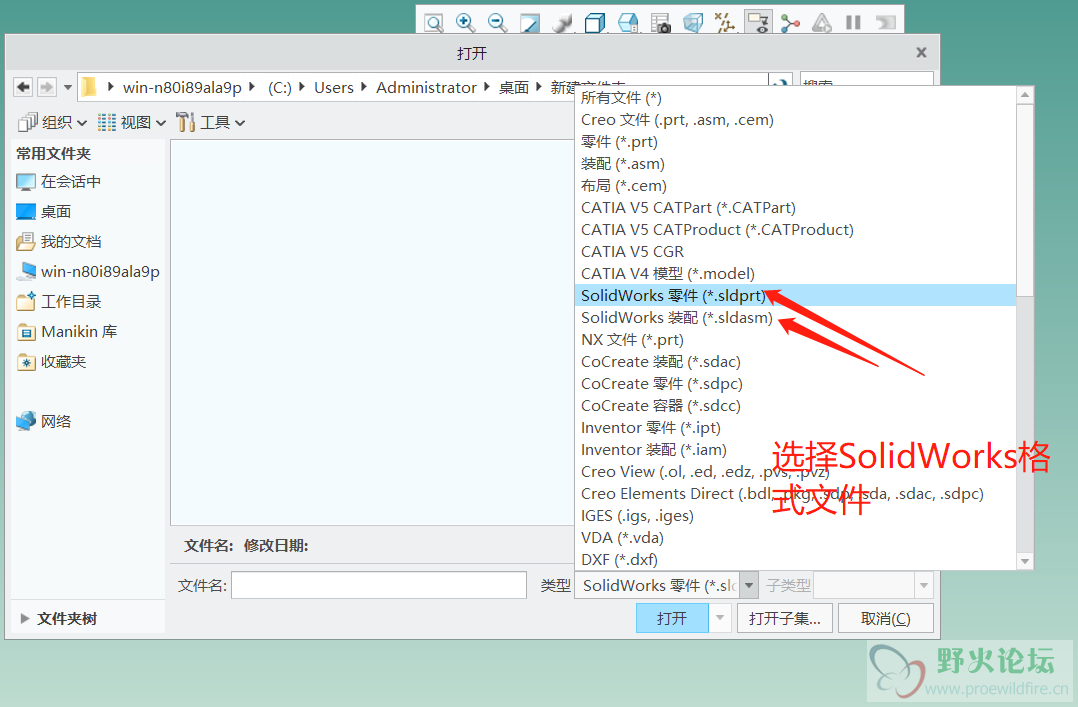Open the 子类型 dropdown arrow
1078x707 pixels.
click(924, 585)
